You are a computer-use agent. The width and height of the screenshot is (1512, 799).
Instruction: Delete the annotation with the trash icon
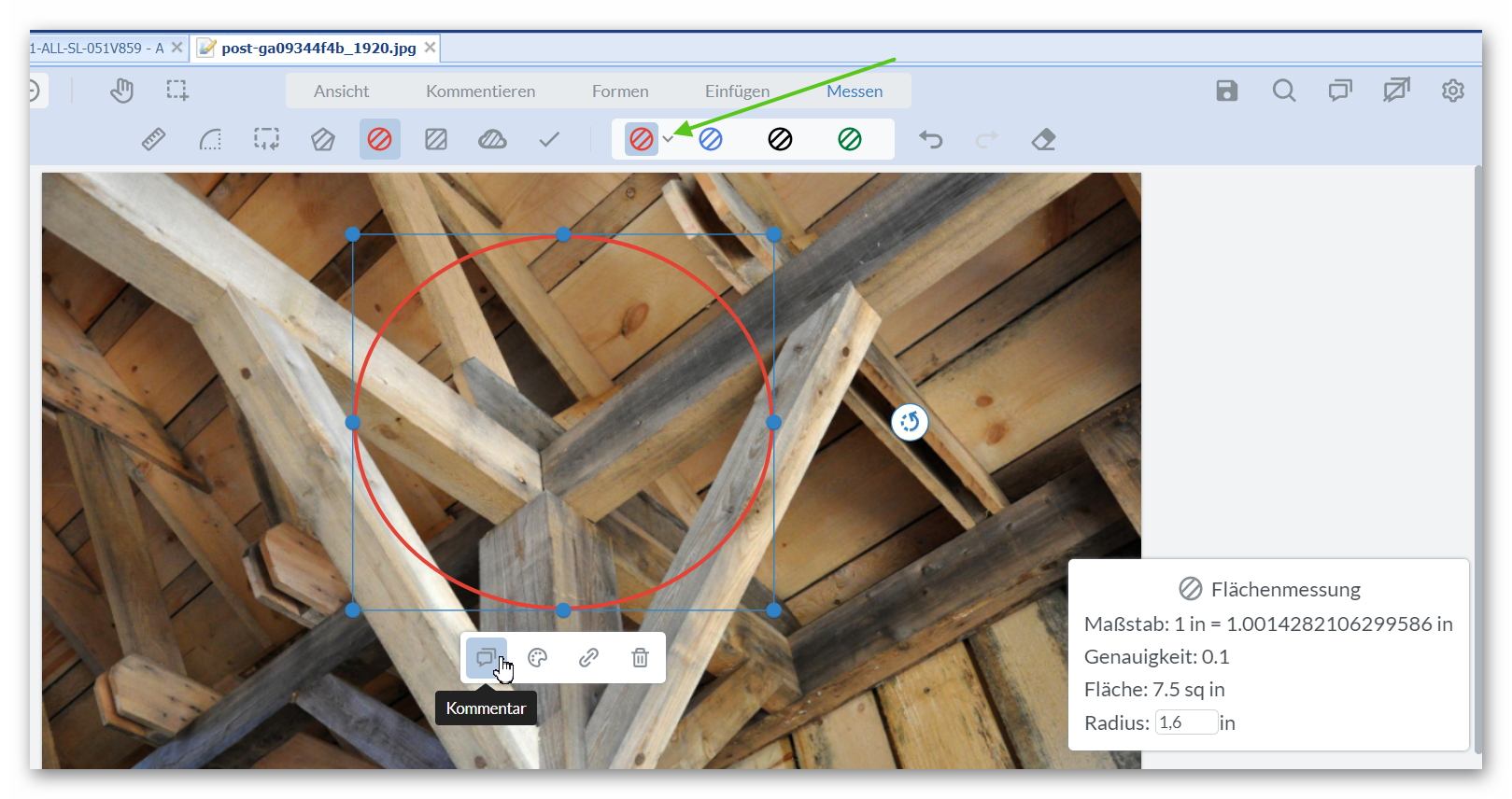[x=640, y=658]
